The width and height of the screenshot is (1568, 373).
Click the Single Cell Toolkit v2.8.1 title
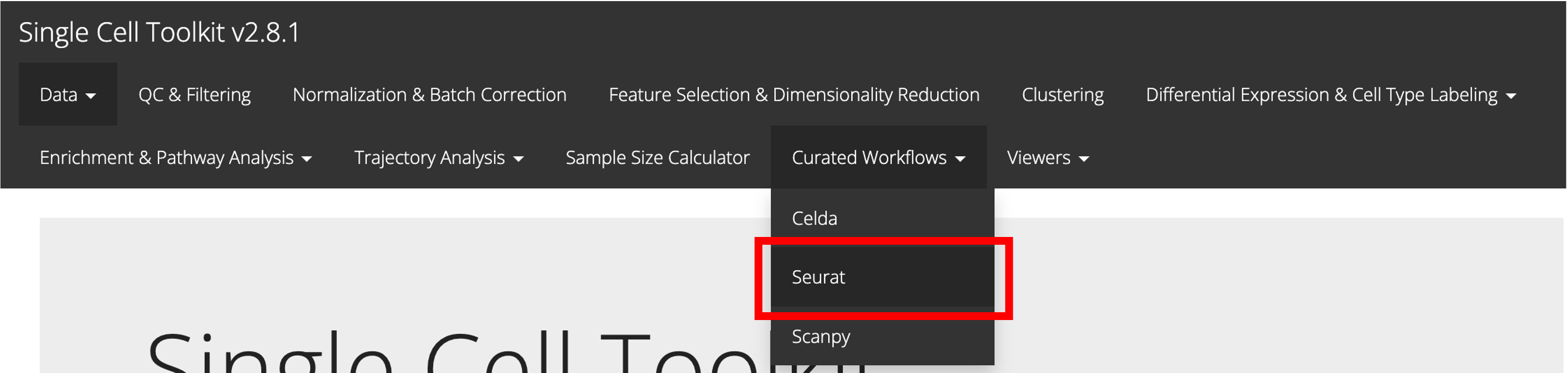click(x=160, y=32)
